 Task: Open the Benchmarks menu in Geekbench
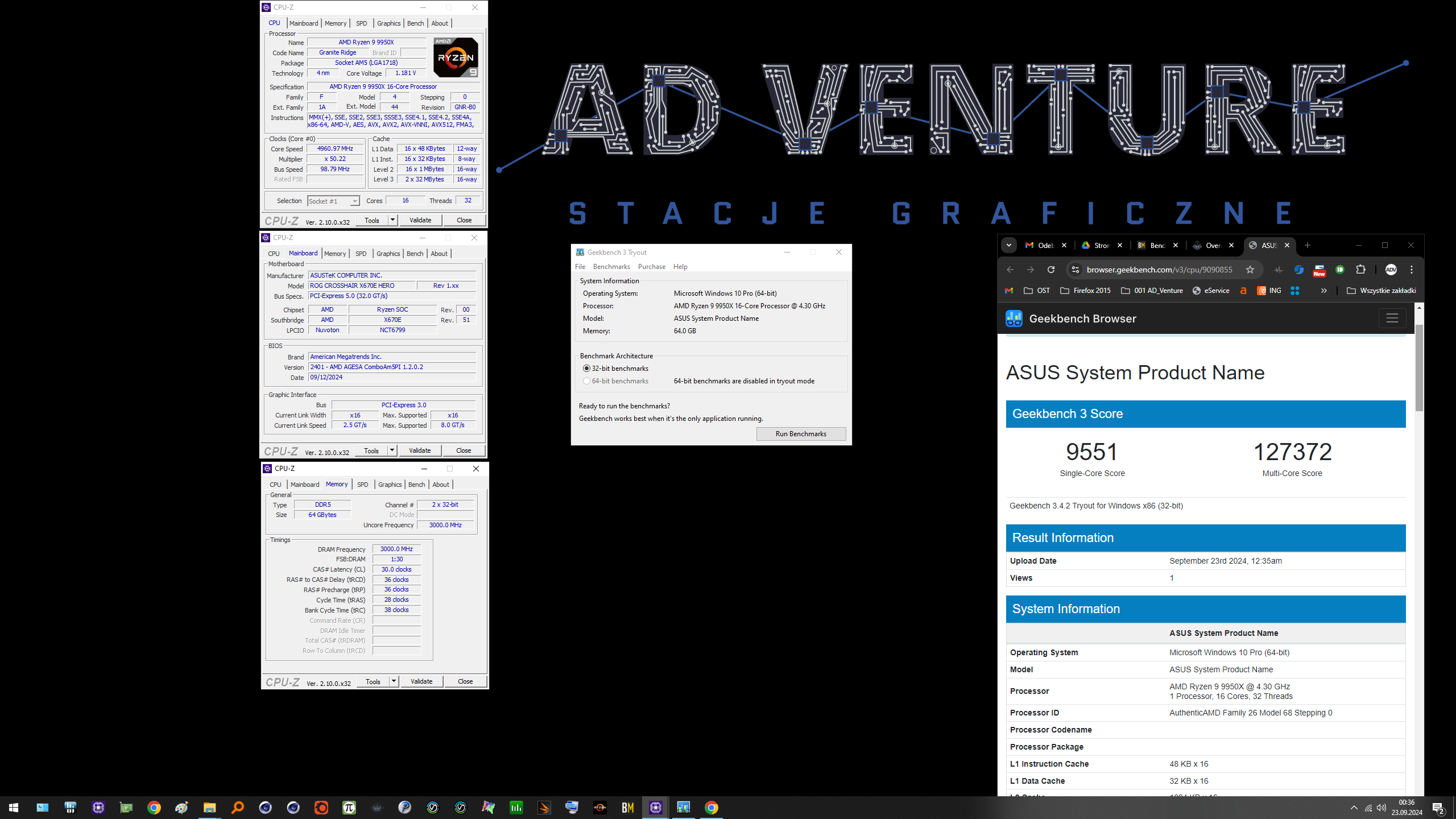click(x=611, y=267)
